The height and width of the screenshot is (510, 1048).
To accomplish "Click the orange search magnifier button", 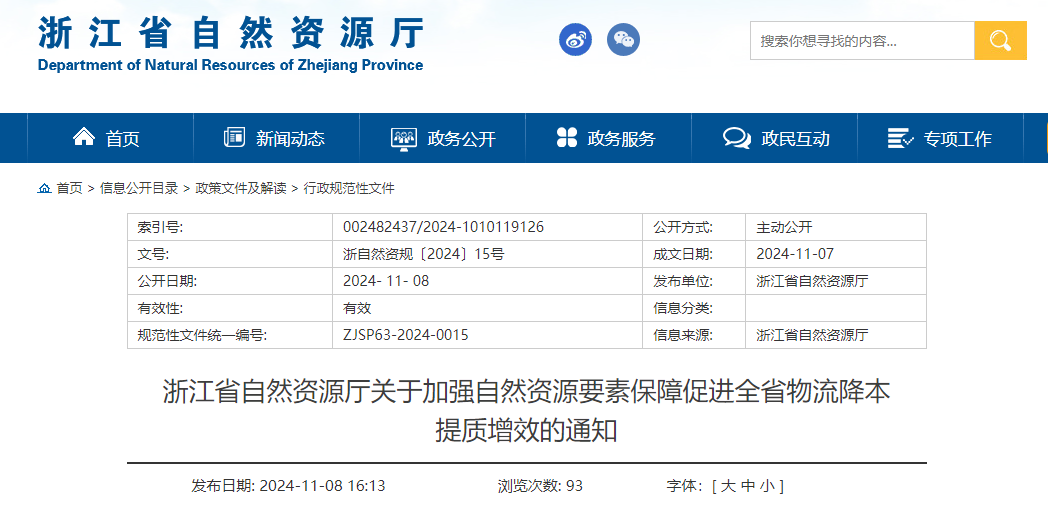I will tap(1000, 41).
